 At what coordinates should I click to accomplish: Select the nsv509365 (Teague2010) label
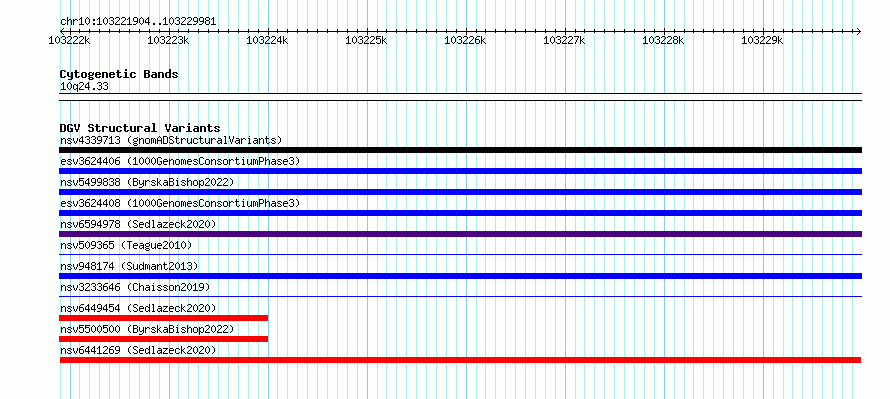point(126,245)
